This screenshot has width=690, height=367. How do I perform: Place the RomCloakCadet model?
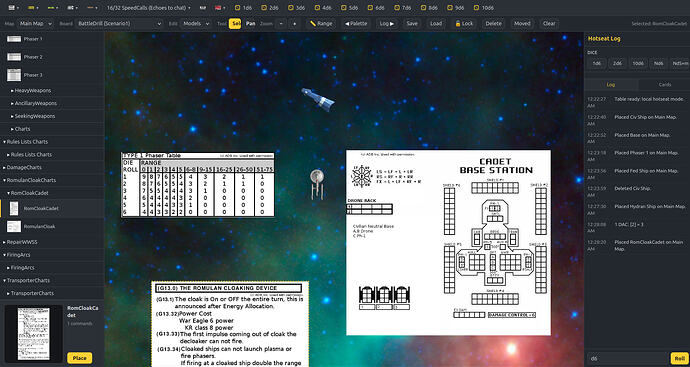(x=80, y=358)
